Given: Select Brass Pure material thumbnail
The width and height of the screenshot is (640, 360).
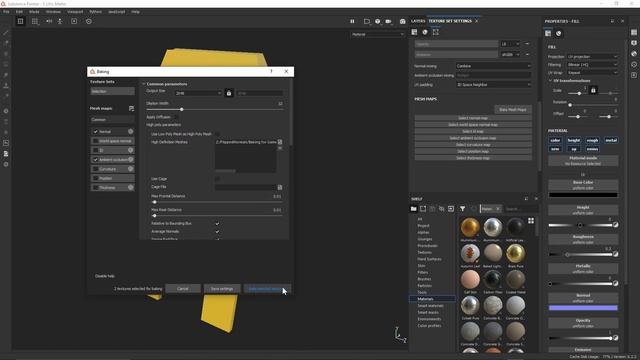Looking at the screenshot, I should (x=516, y=253).
